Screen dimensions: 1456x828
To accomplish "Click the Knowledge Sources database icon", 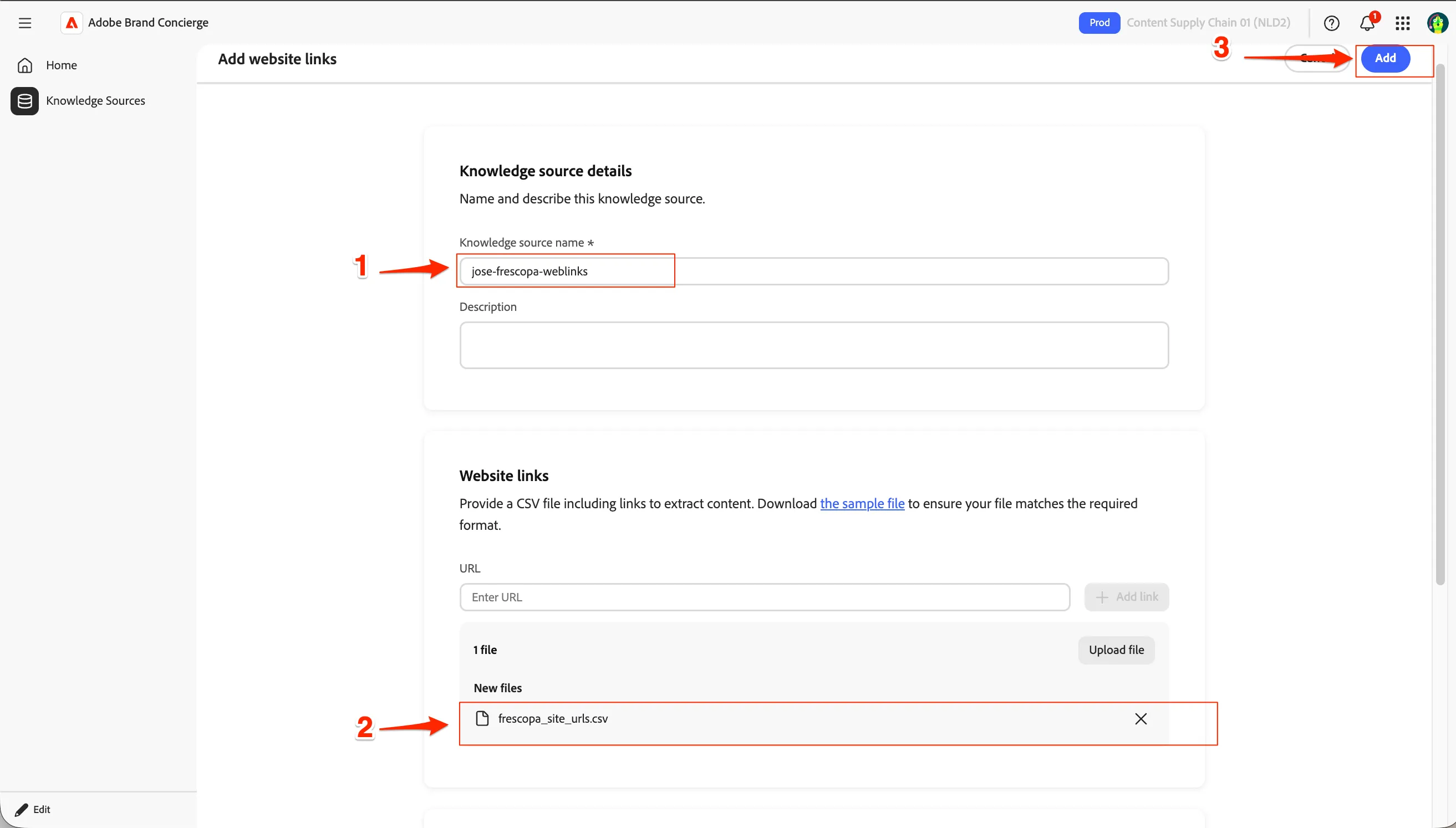I will 24,101.
